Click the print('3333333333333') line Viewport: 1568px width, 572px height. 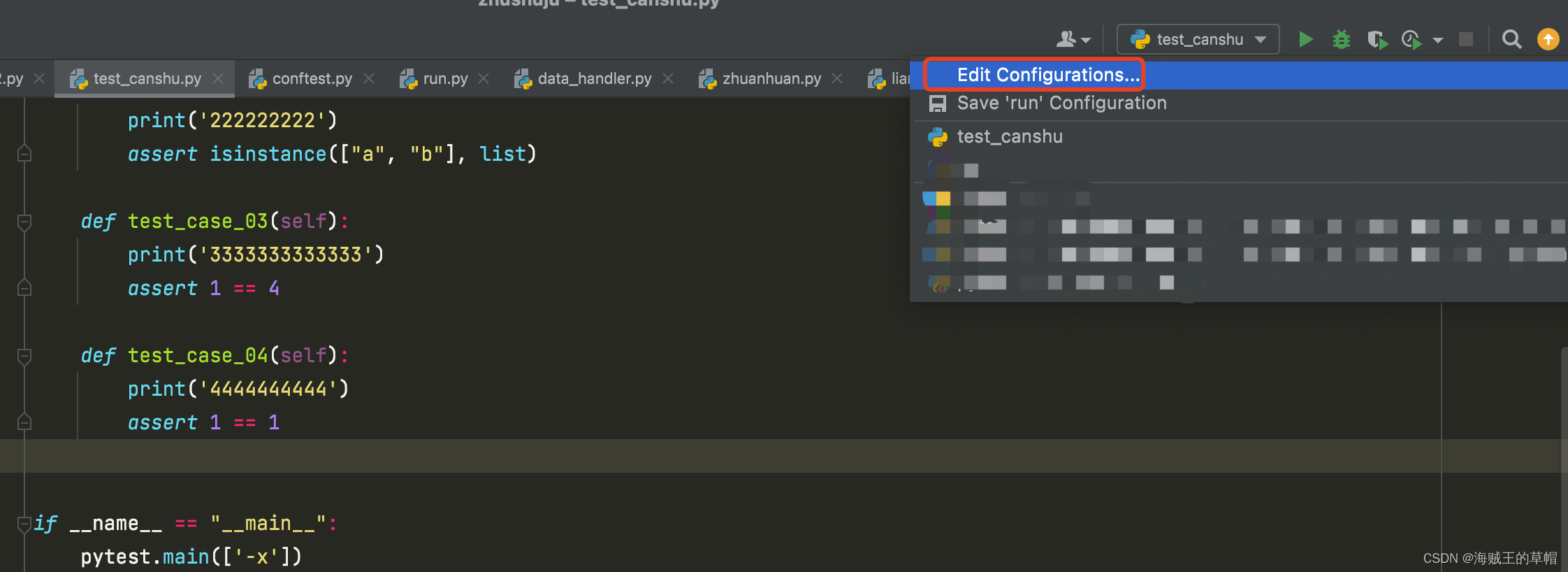tap(256, 255)
